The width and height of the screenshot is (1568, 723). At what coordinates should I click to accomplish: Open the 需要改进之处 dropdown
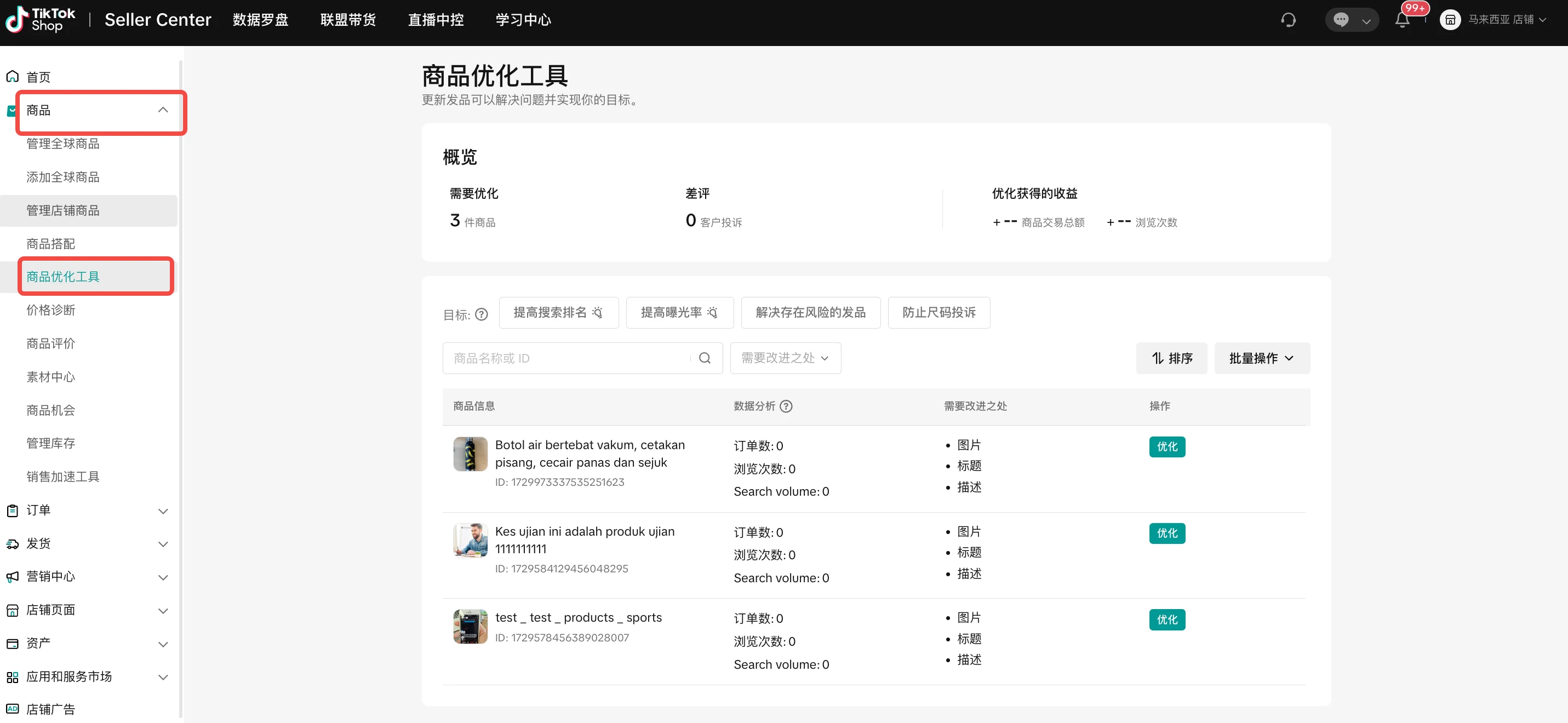pos(785,358)
